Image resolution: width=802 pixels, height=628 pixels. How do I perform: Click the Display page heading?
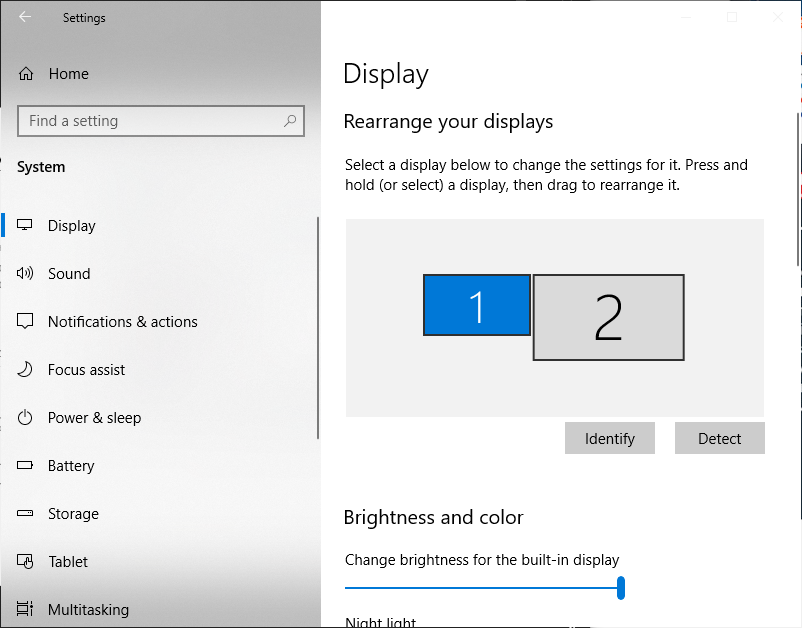[x=386, y=74]
